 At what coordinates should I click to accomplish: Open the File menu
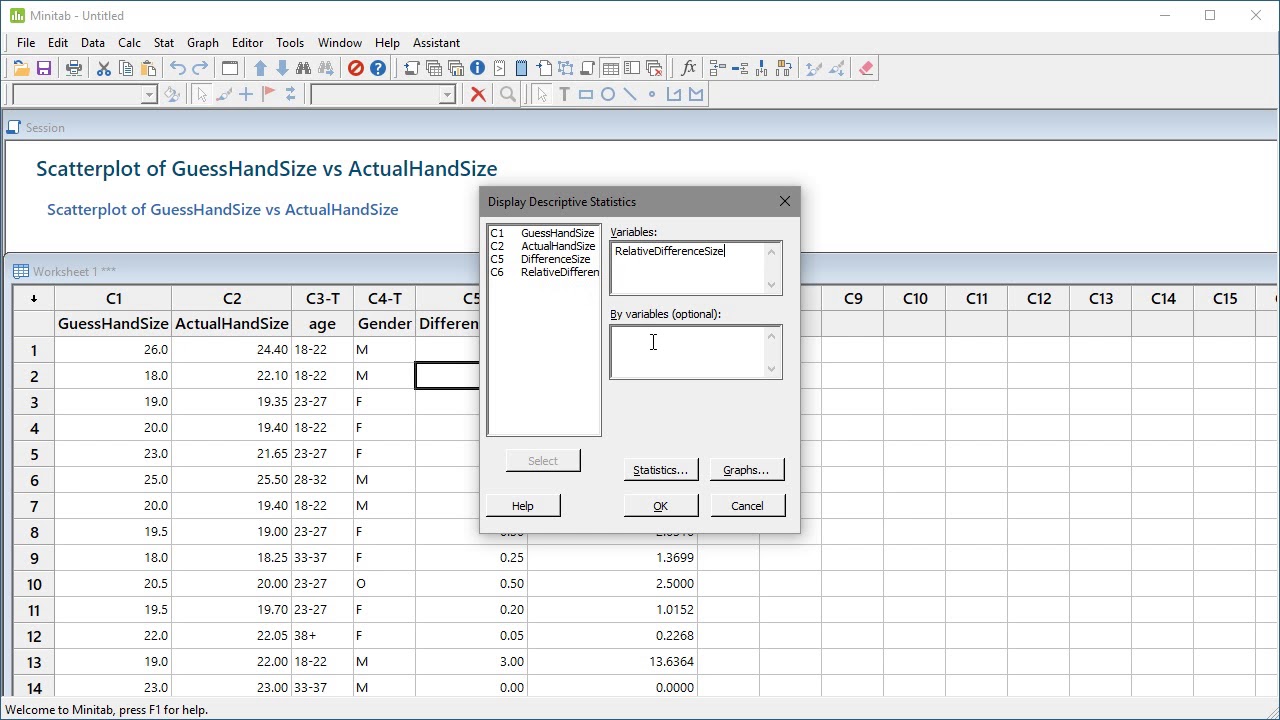coord(26,43)
